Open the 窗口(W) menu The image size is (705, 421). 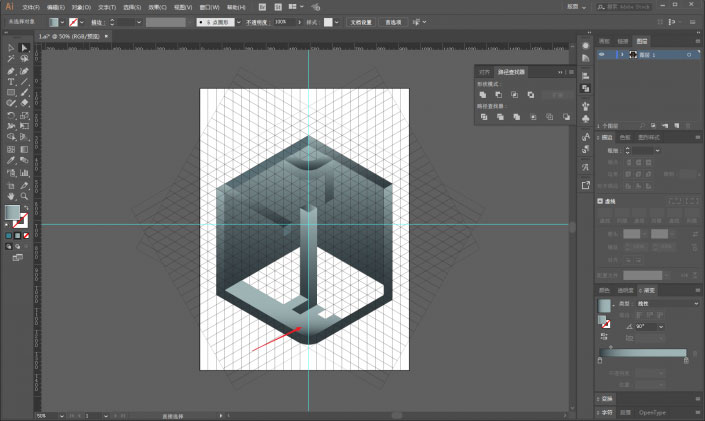click(x=210, y=7)
